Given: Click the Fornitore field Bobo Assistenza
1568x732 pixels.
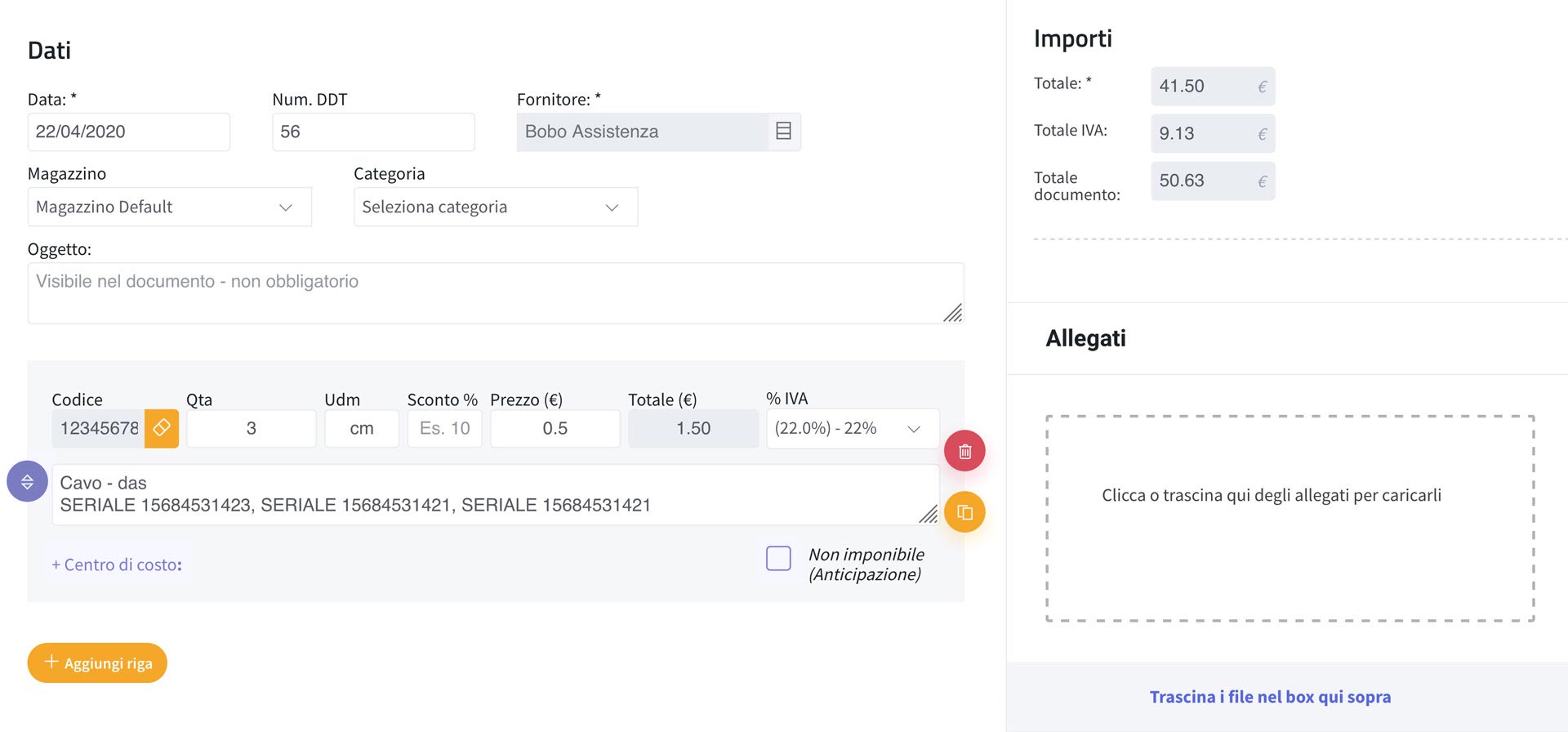Looking at the screenshot, I should [643, 132].
